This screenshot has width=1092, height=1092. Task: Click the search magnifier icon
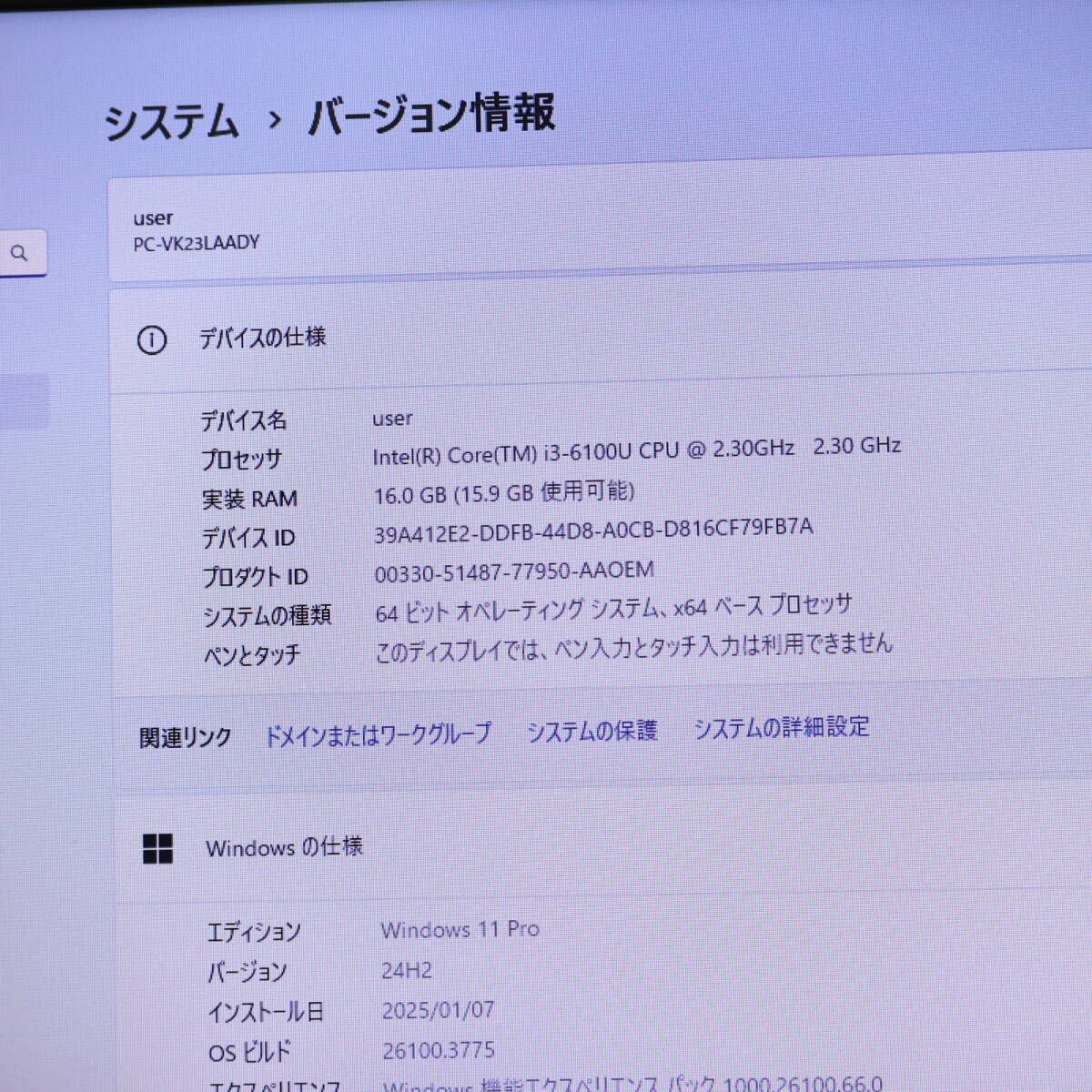tap(19, 254)
